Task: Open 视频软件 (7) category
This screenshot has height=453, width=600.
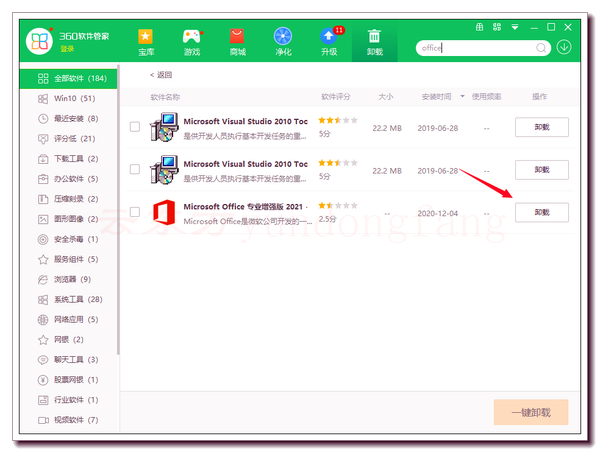Action: [x=68, y=420]
